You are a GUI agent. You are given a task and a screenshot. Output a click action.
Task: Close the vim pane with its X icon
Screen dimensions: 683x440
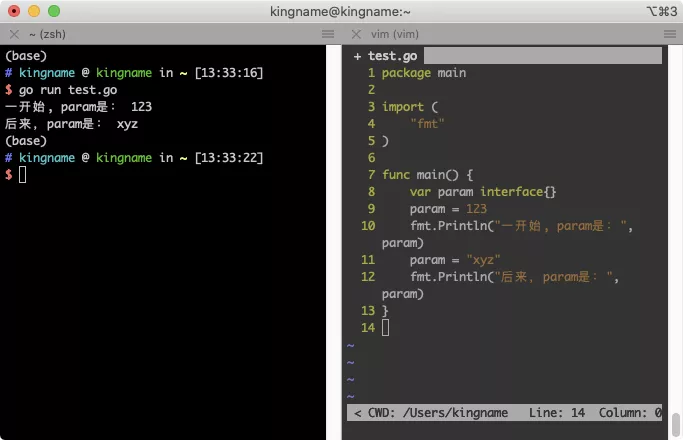click(356, 34)
